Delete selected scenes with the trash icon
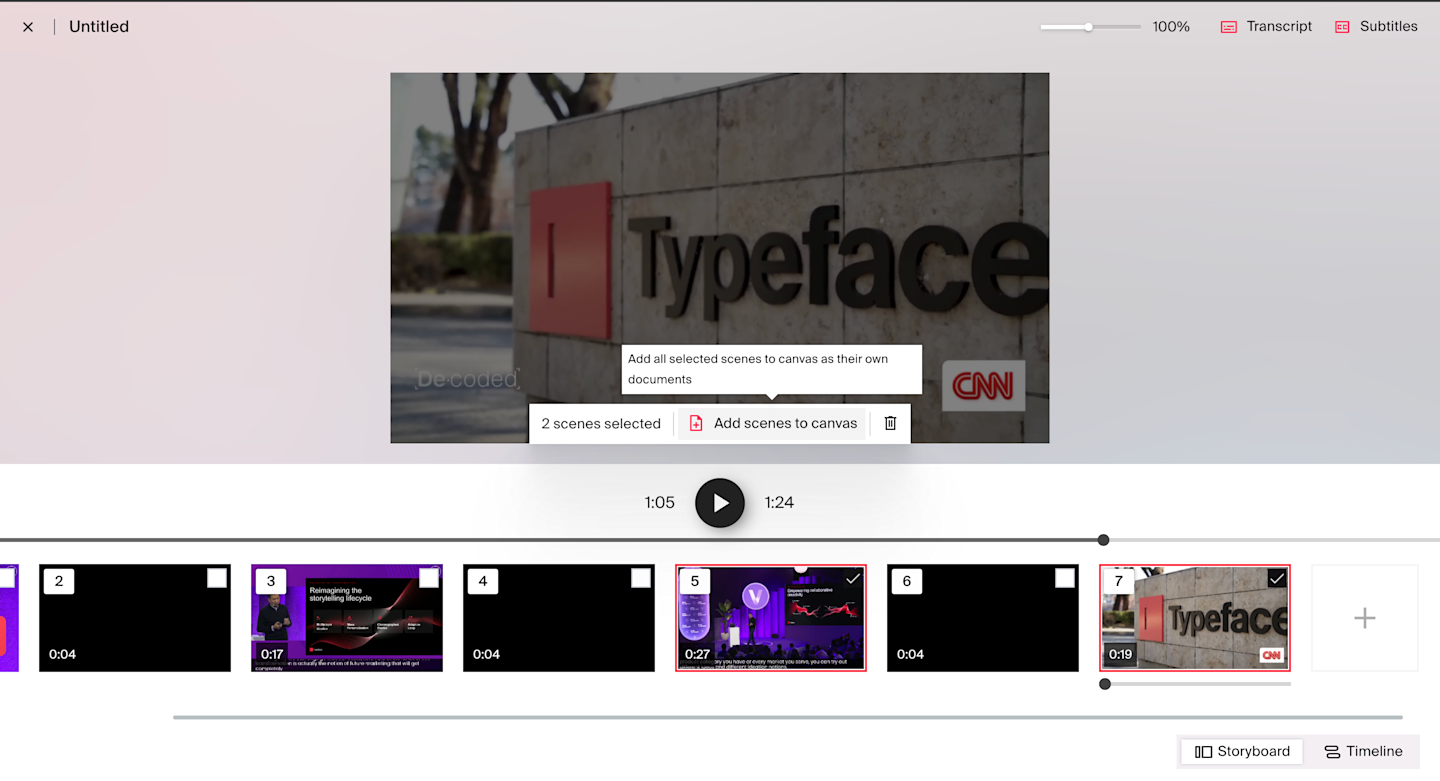Viewport: 1440px width, 781px height. [x=890, y=423]
